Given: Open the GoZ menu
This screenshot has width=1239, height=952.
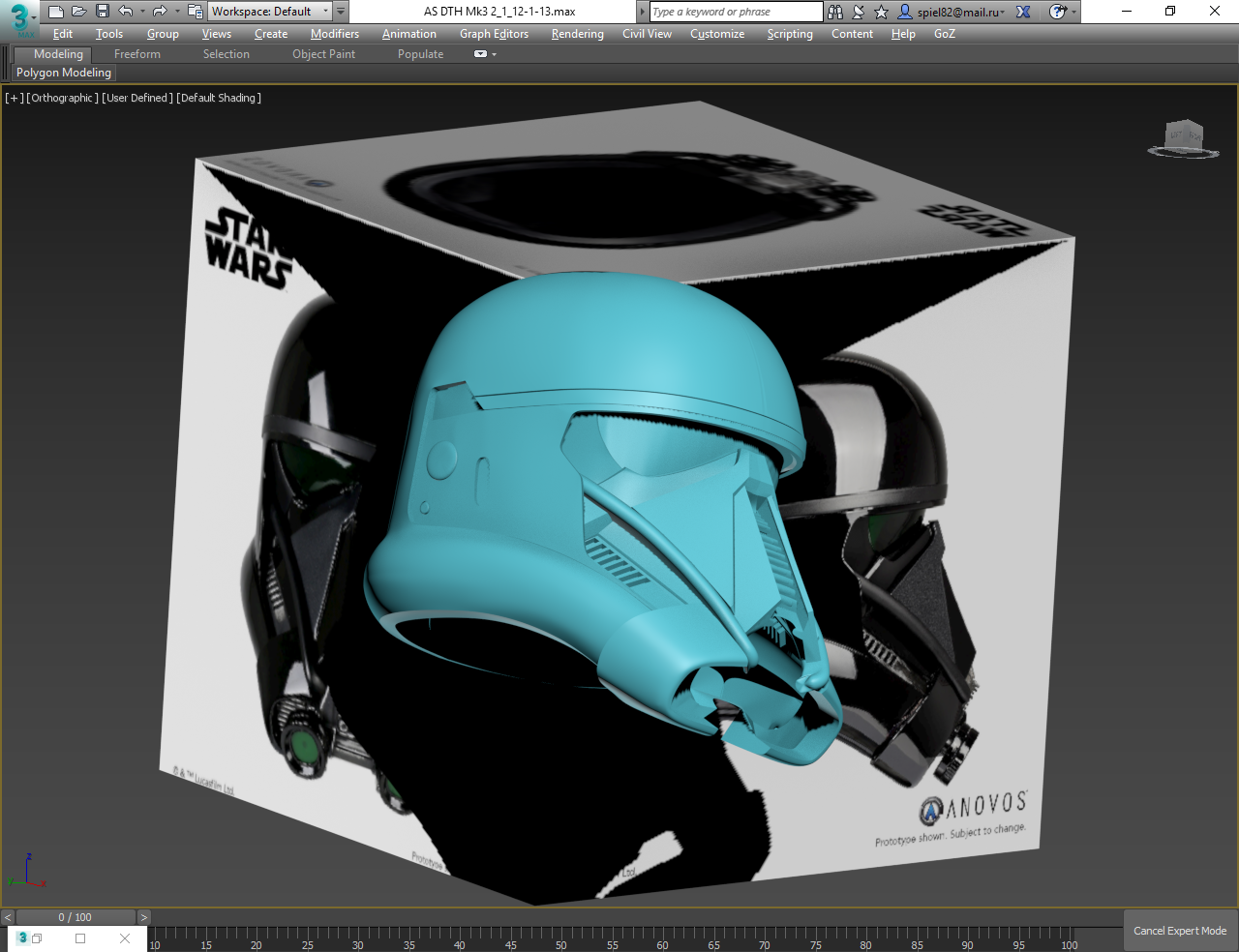Looking at the screenshot, I should click(945, 34).
